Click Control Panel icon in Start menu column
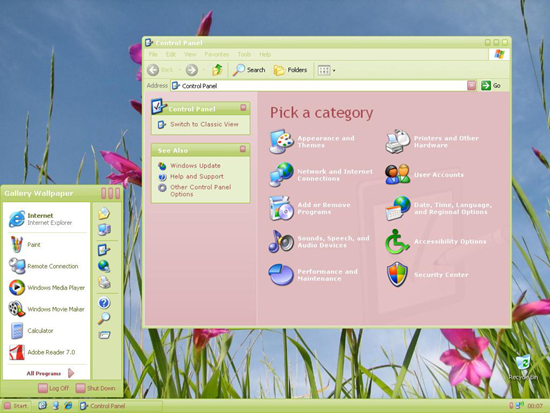The image size is (550, 413). 104,250
